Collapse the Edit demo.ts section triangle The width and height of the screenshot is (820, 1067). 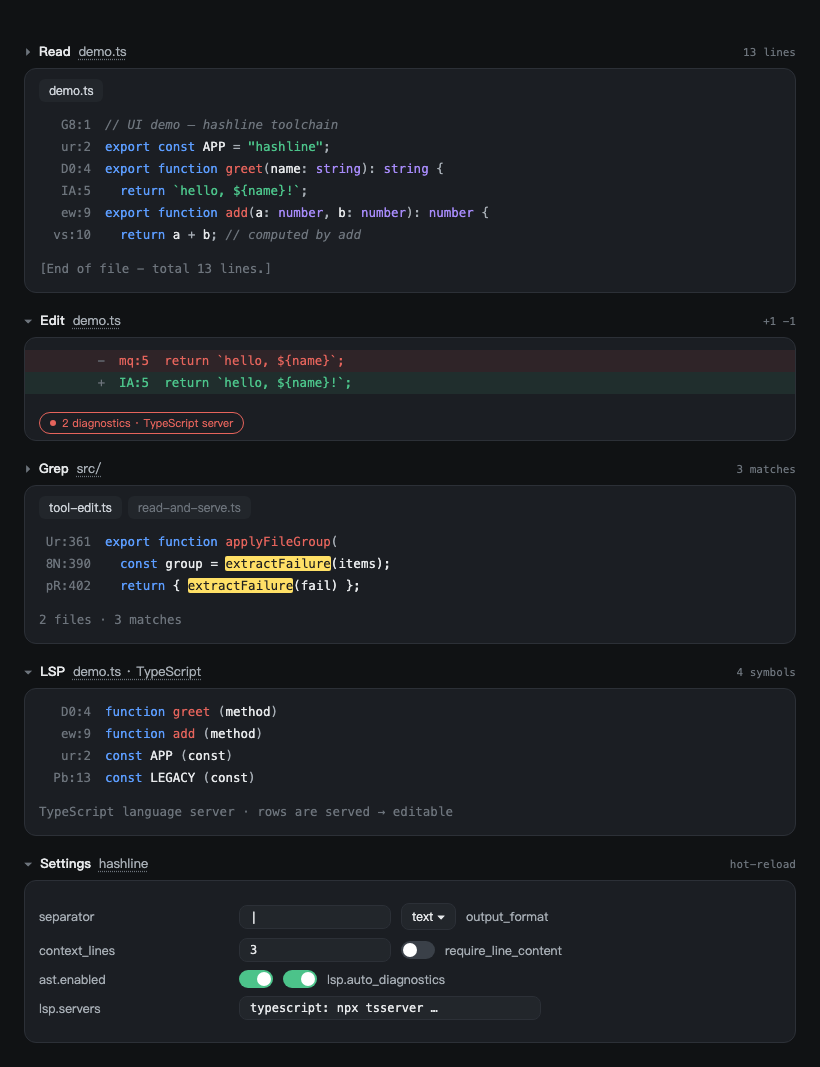(x=28, y=321)
